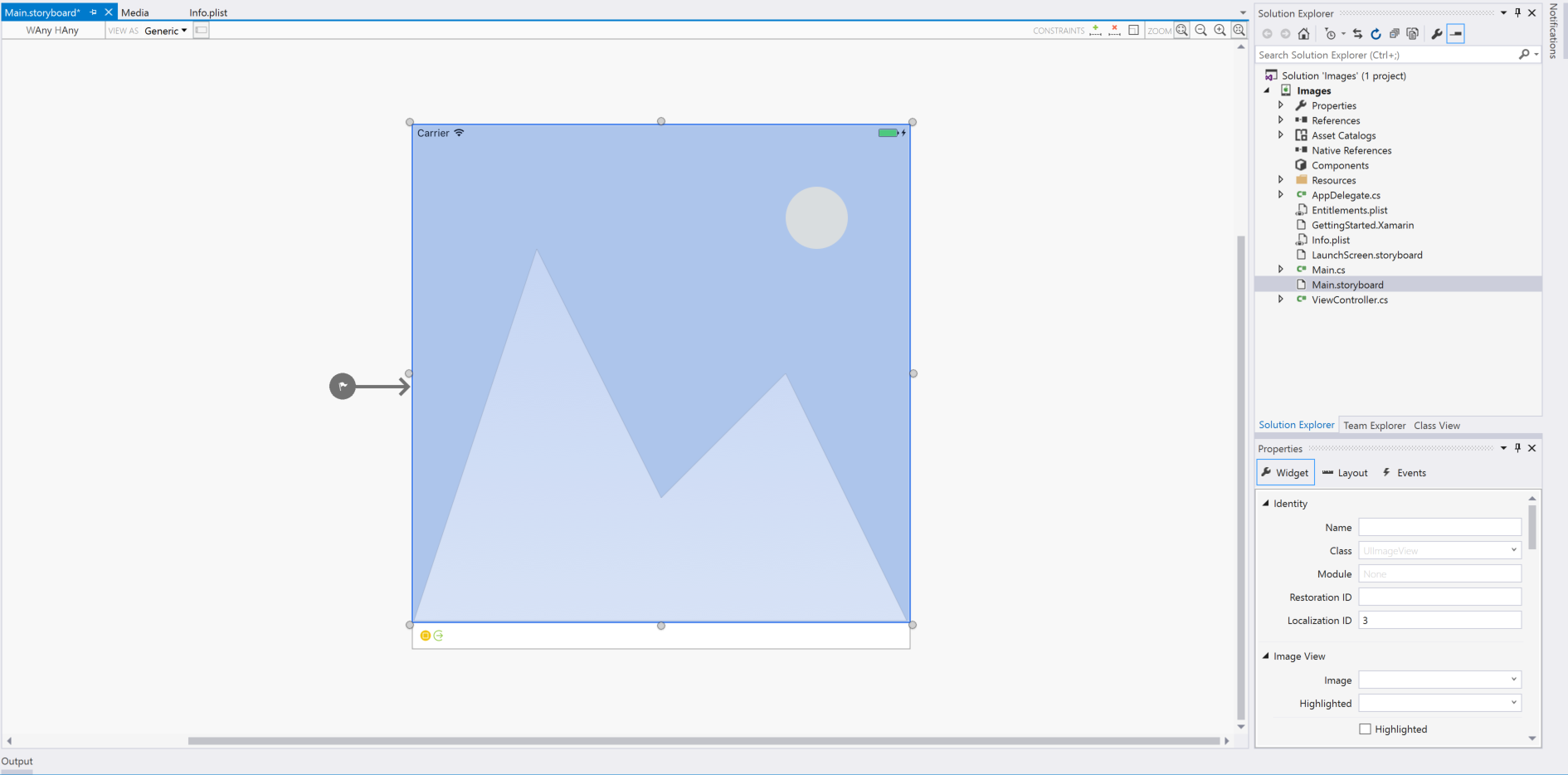1568x775 pixels.
Task: Switch to the Info.plist tab
Action: (x=207, y=12)
